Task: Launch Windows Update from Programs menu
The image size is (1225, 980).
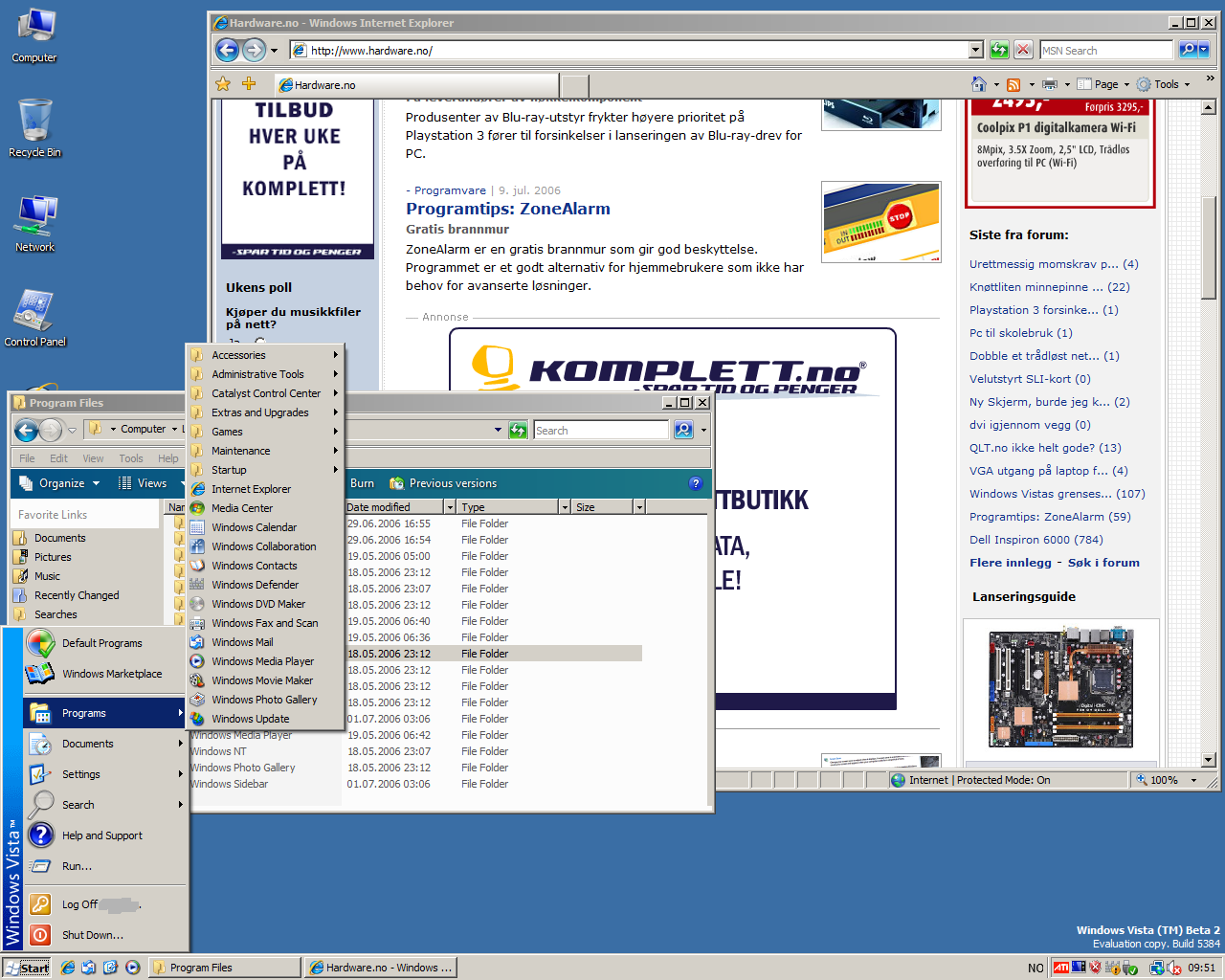Action: click(x=264, y=719)
